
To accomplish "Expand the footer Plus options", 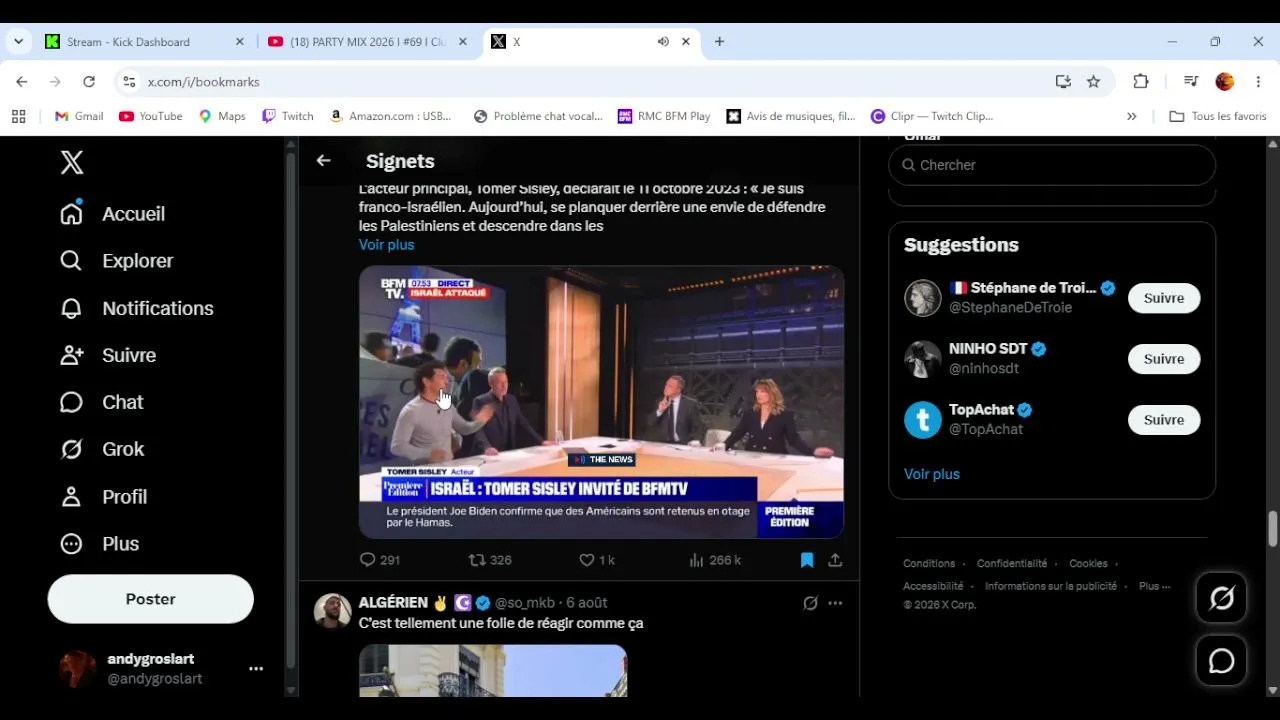I will [x=1154, y=586].
